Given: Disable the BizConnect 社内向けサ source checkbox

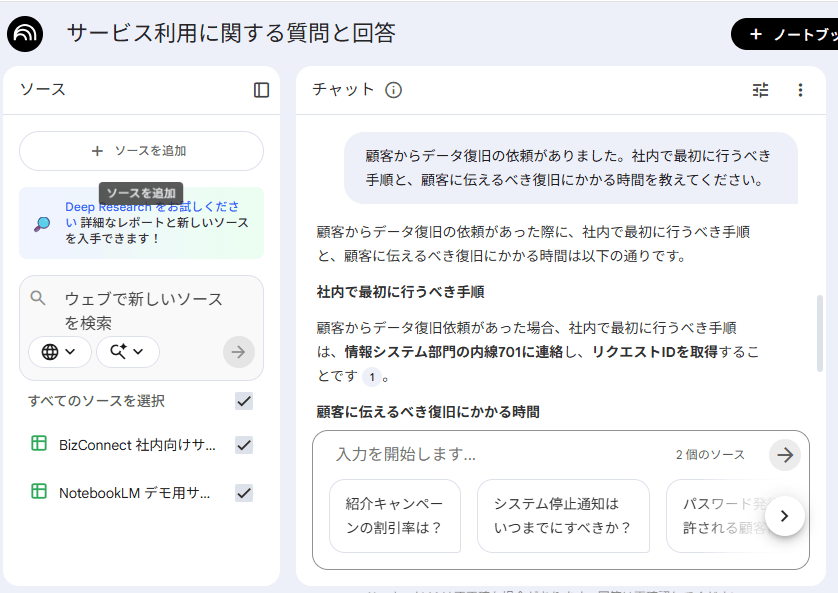Looking at the screenshot, I should pos(243,445).
